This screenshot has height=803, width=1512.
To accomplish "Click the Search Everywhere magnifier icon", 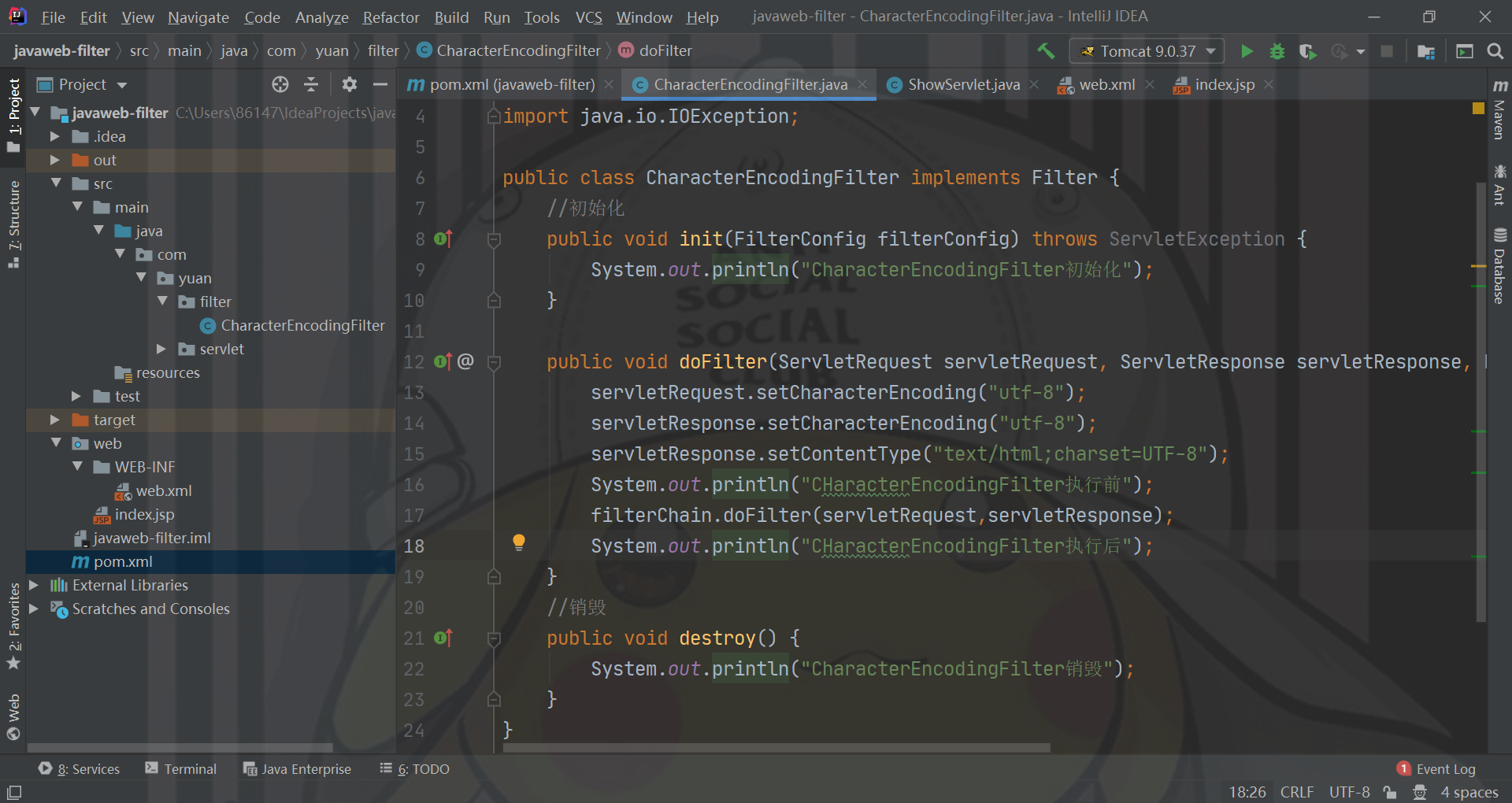I will [1495, 51].
